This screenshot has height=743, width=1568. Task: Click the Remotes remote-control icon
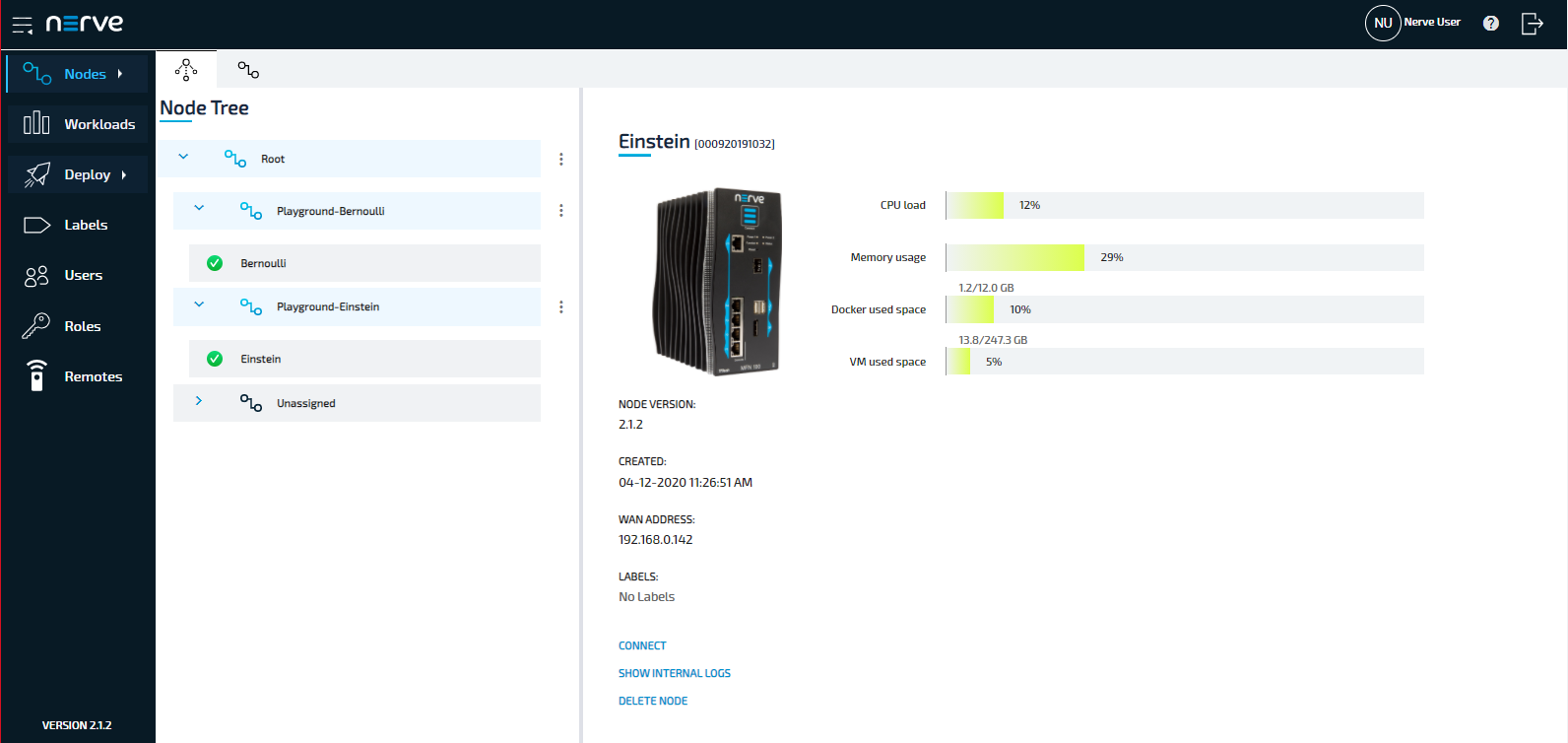pyautogui.click(x=36, y=376)
